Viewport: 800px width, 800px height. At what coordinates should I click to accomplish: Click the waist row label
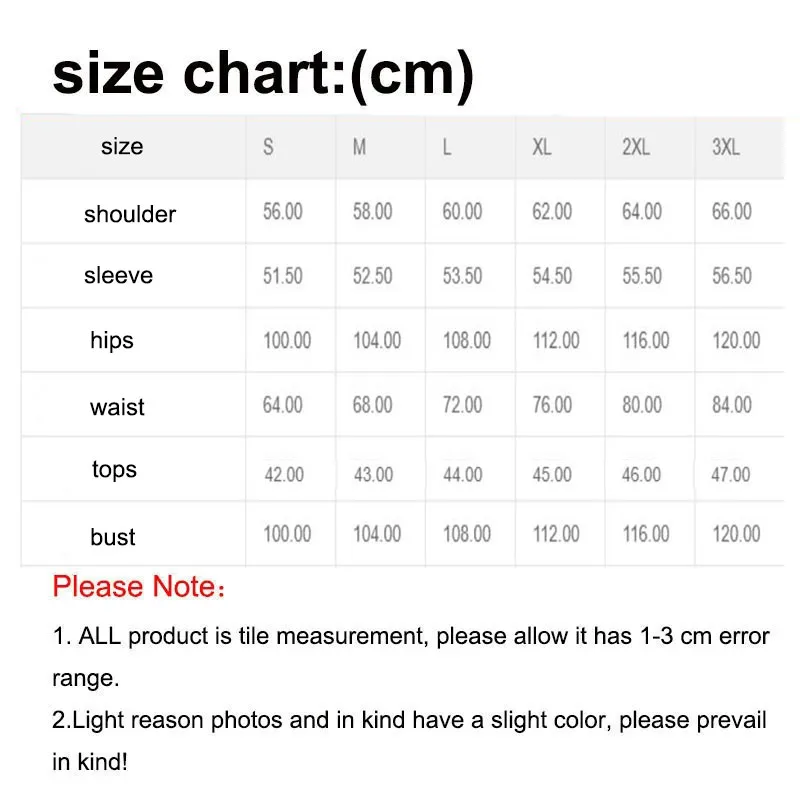click(117, 407)
